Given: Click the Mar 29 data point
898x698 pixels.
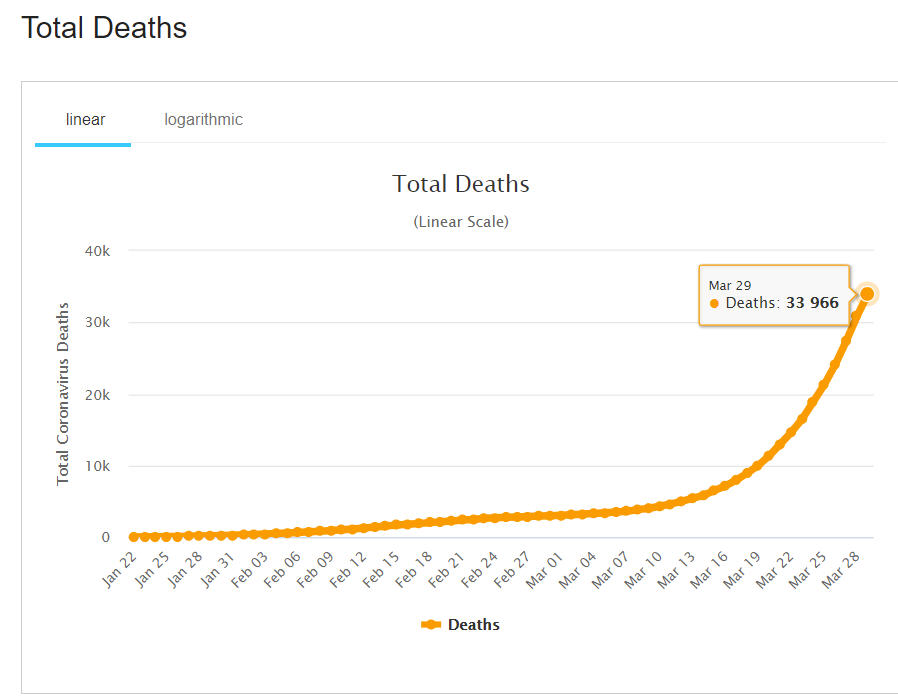Looking at the screenshot, I should (867, 294).
